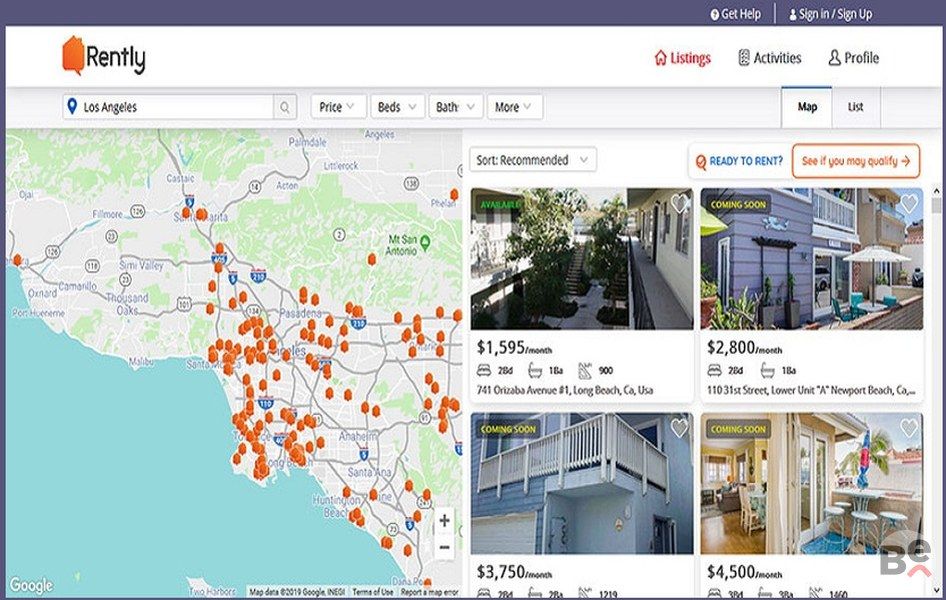Screen dimensions: 946x600
Task: Zoom in on the map
Action: (444, 521)
